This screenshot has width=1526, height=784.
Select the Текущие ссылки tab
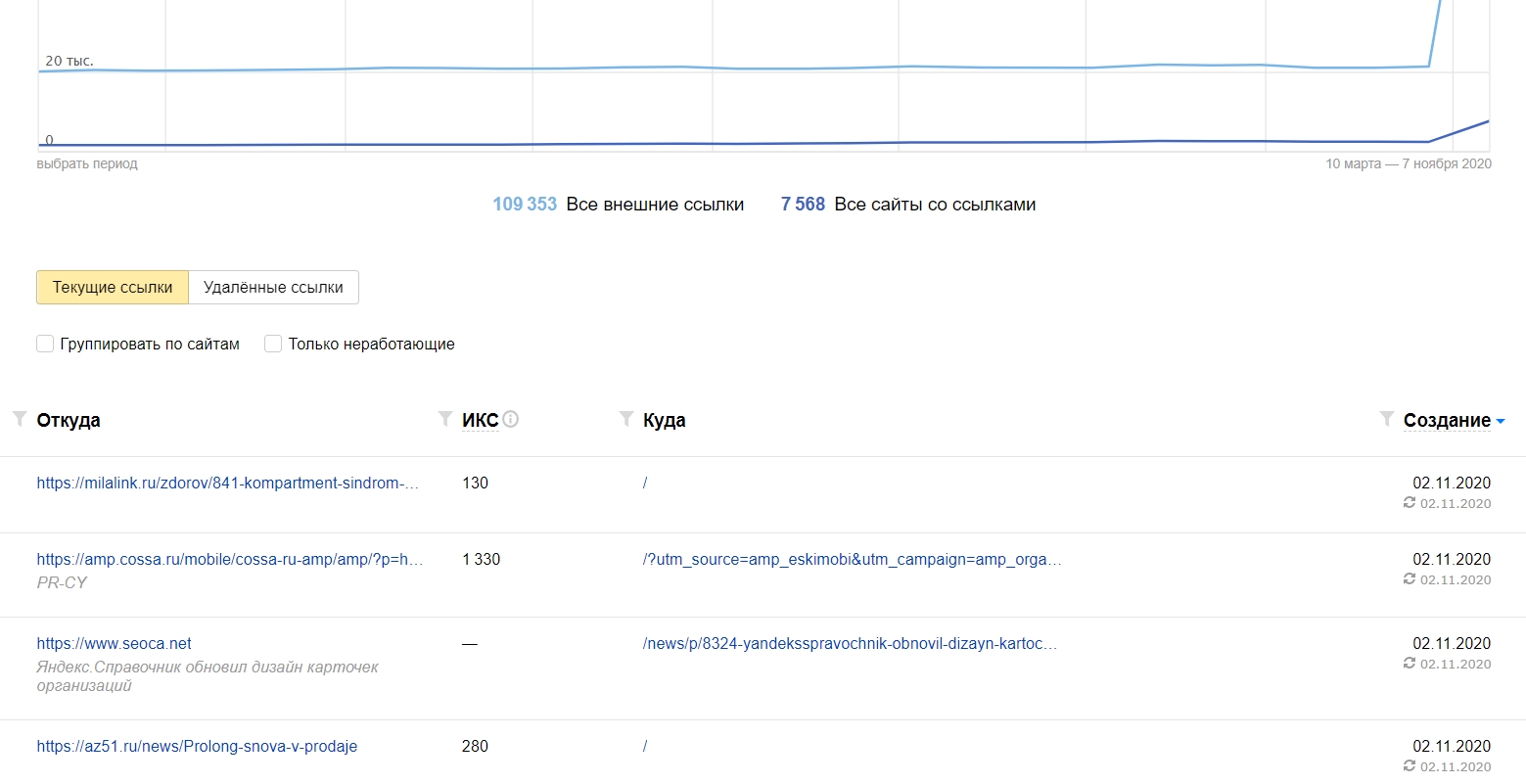[x=113, y=288]
